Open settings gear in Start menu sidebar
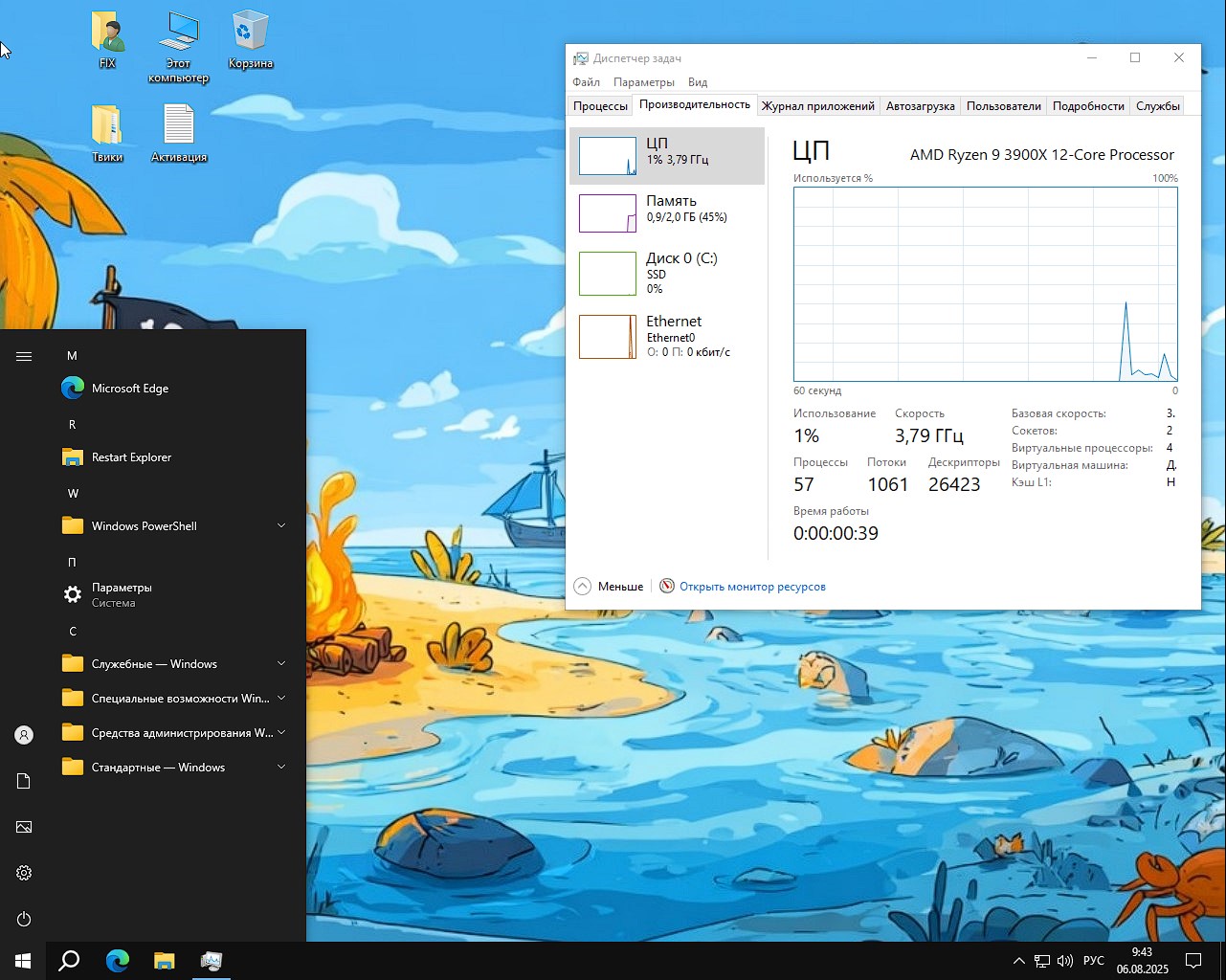 pyautogui.click(x=24, y=873)
